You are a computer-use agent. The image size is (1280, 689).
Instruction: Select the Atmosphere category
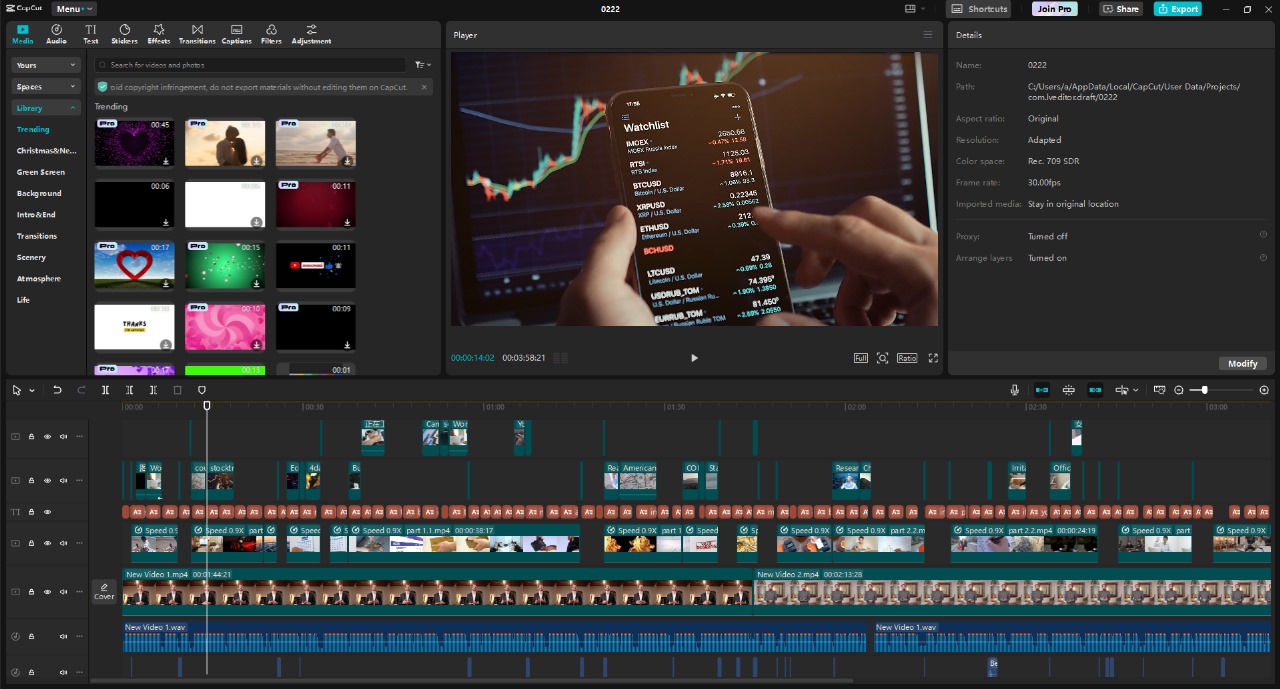[39, 279]
